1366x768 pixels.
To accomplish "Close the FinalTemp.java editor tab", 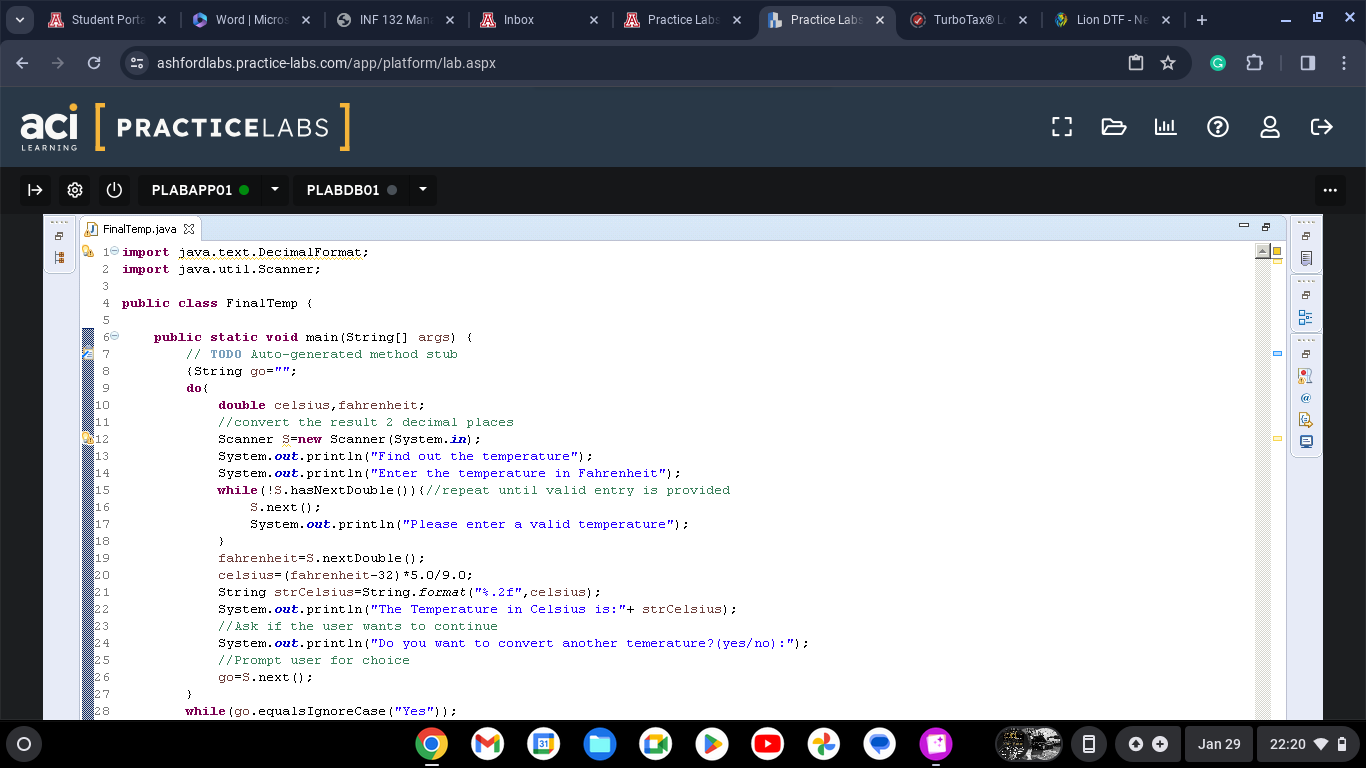I will point(188,229).
